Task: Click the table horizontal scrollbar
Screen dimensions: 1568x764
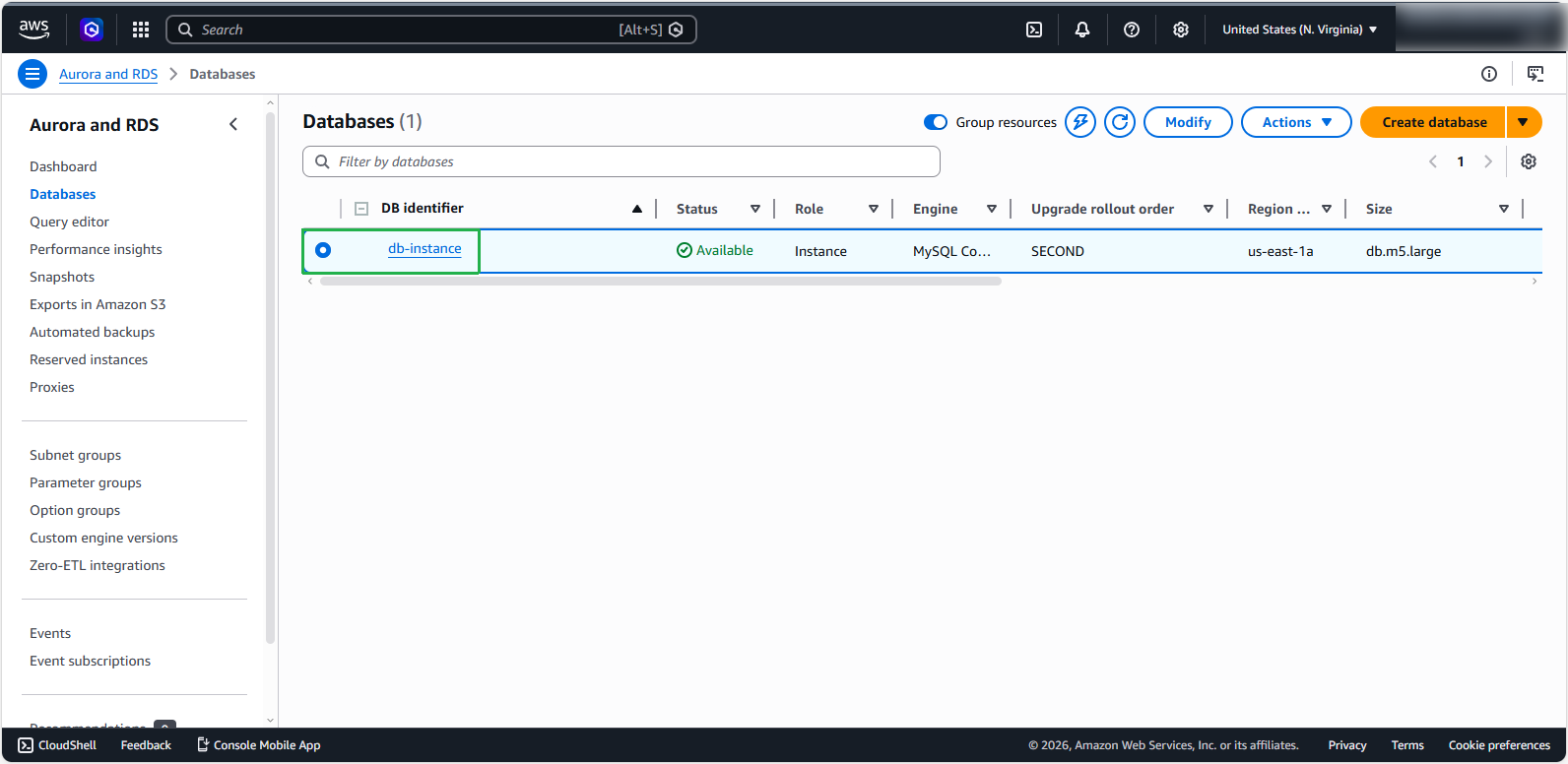Action: click(660, 282)
